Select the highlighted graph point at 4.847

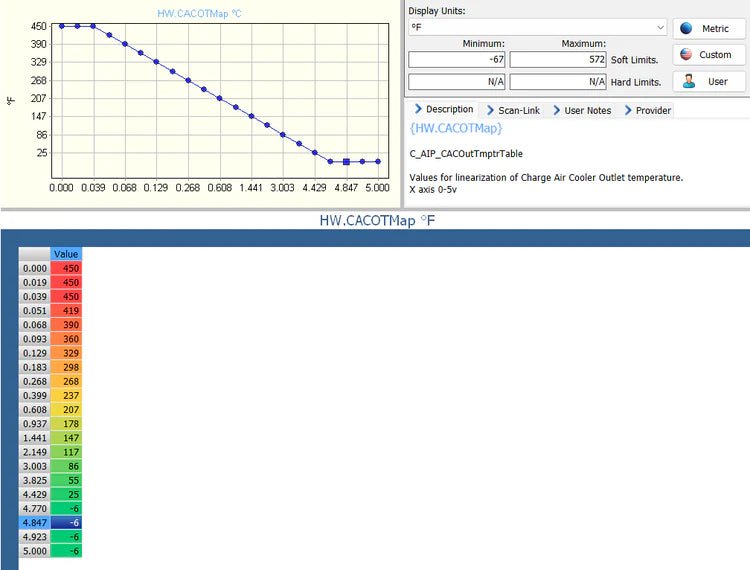coord(346,161)
